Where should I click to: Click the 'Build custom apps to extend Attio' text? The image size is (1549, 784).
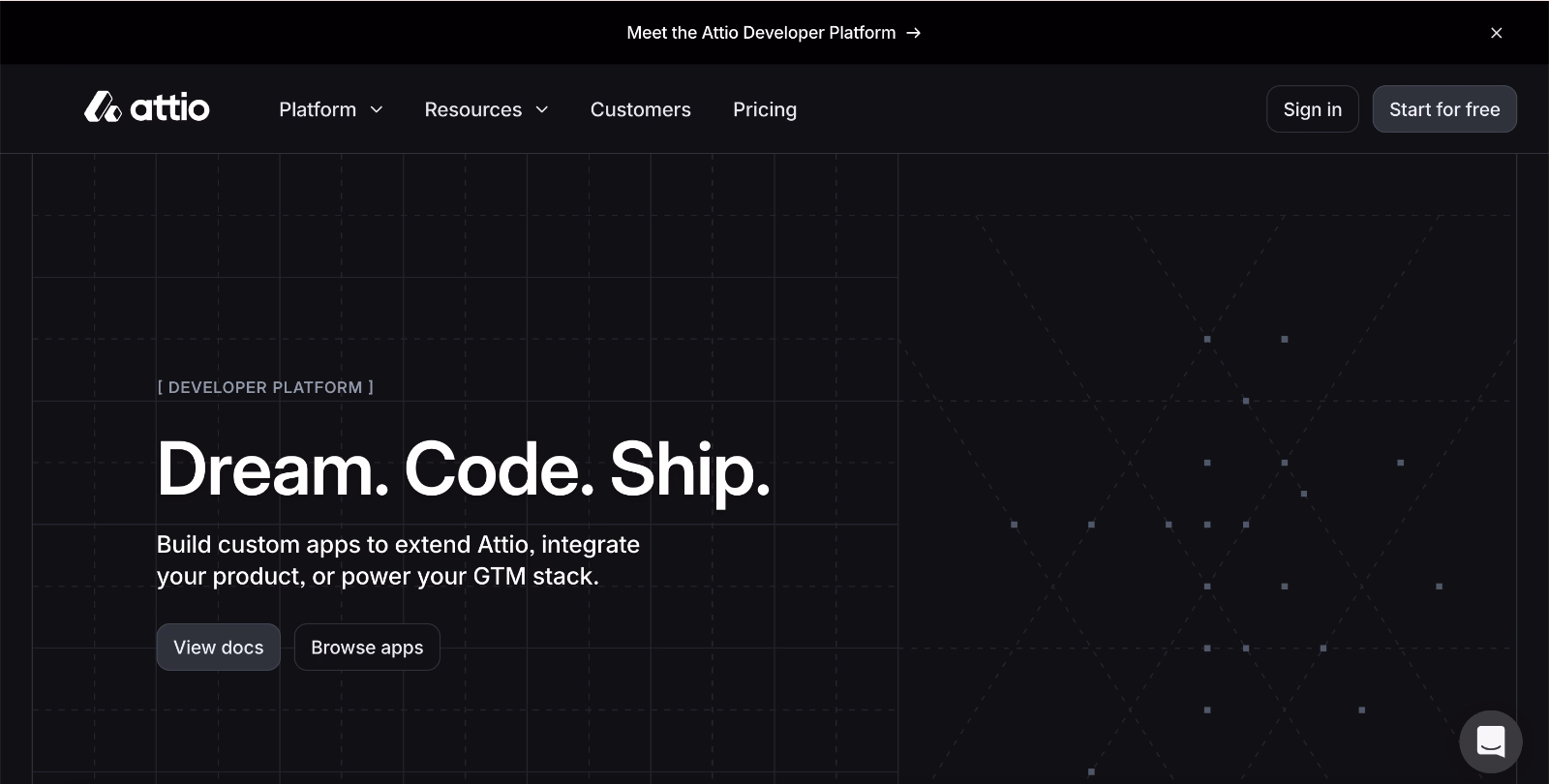(x=398, y=560)
